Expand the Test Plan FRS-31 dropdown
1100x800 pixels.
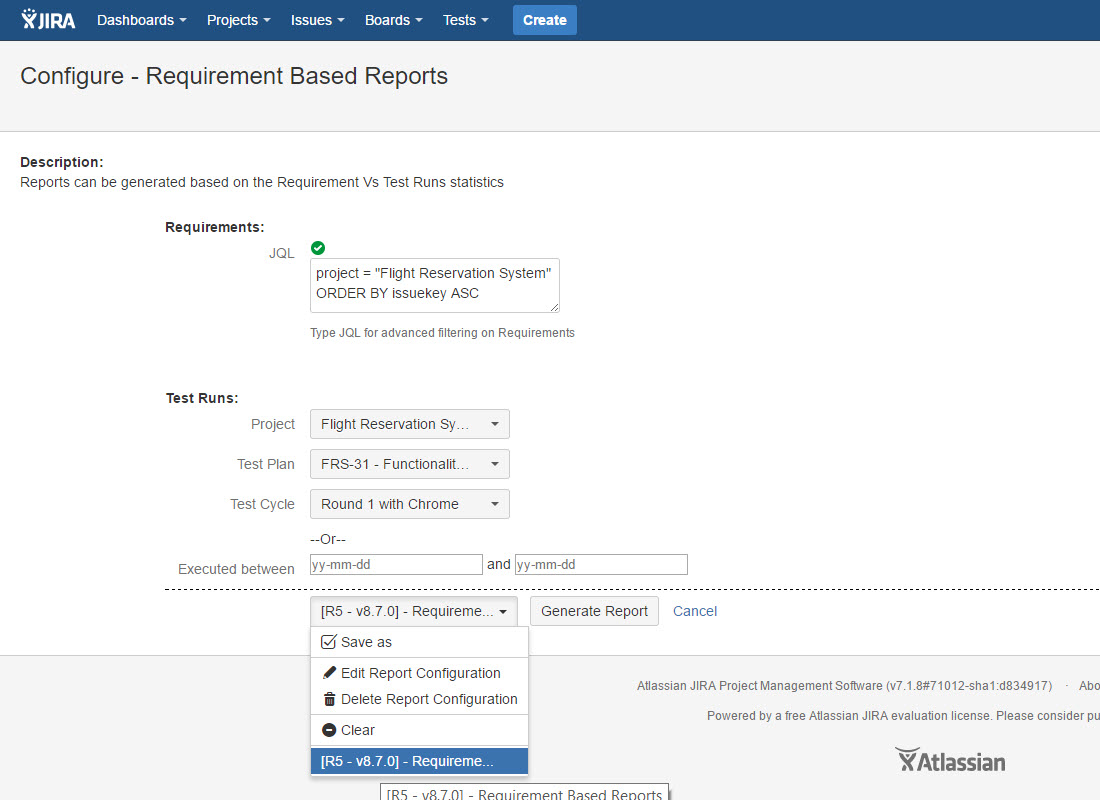pos(409,464)
